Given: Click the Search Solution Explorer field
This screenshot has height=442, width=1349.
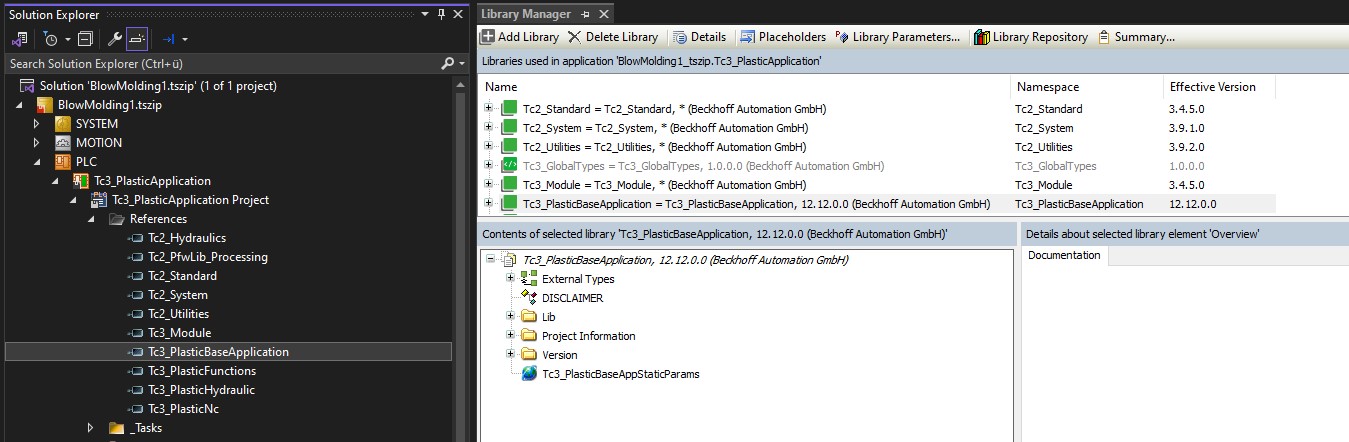Looking at the screenshot, I should tap(222, 63).
